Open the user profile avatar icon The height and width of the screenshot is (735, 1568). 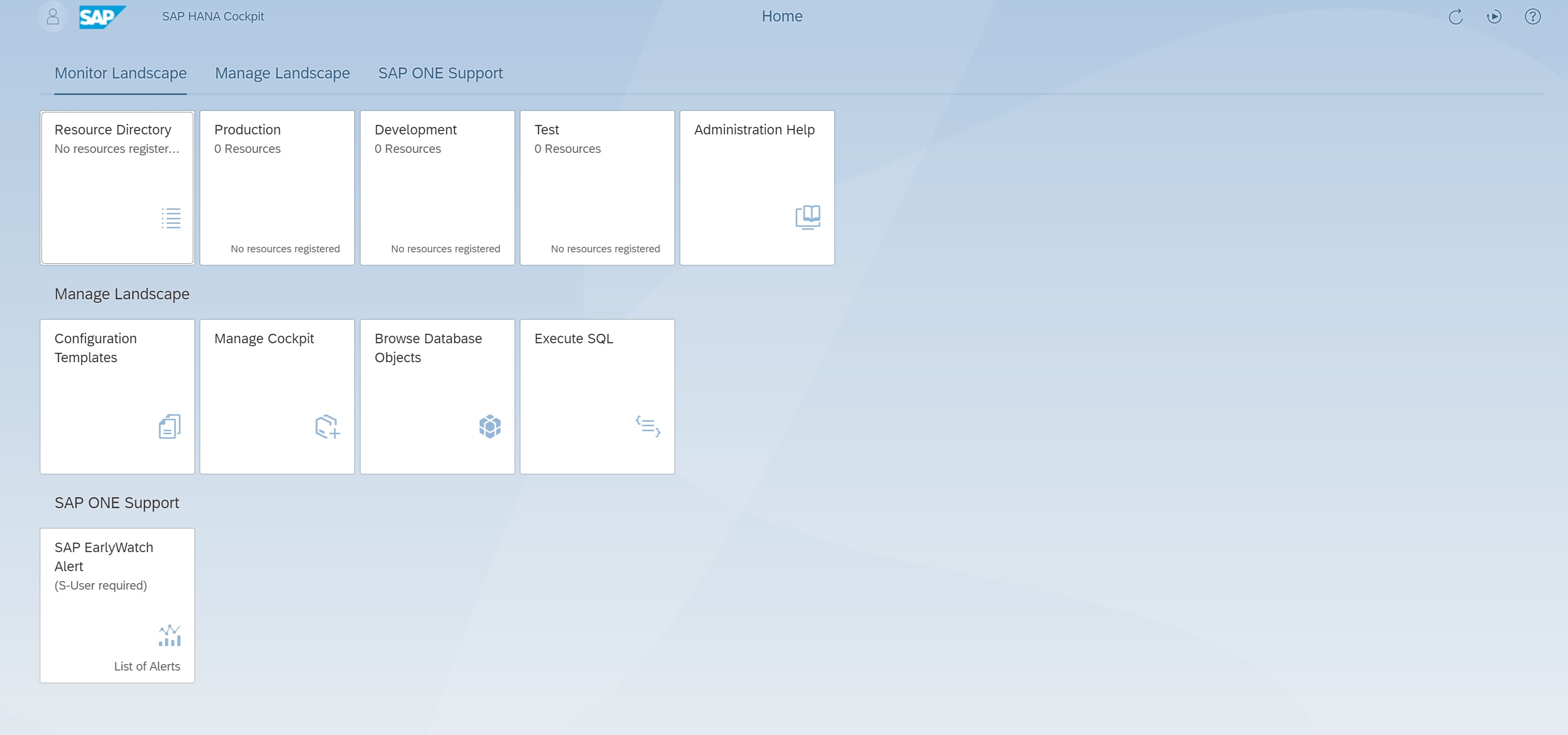53,16
